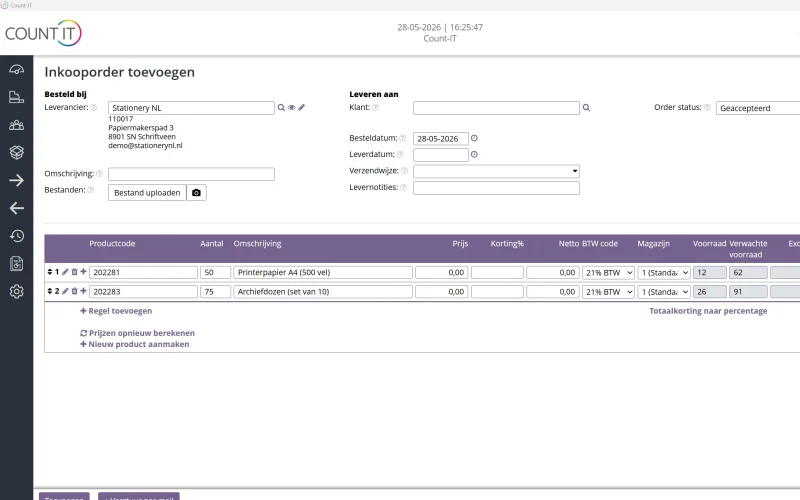Open the products box icon in sidebar
The width and height of the screenshot is (800, 500).
click(x=16, y=152)
